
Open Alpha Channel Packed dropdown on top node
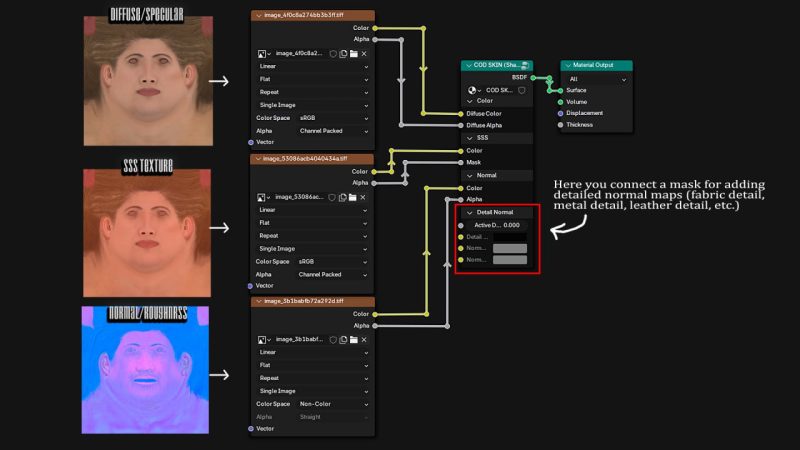[333, 131]
